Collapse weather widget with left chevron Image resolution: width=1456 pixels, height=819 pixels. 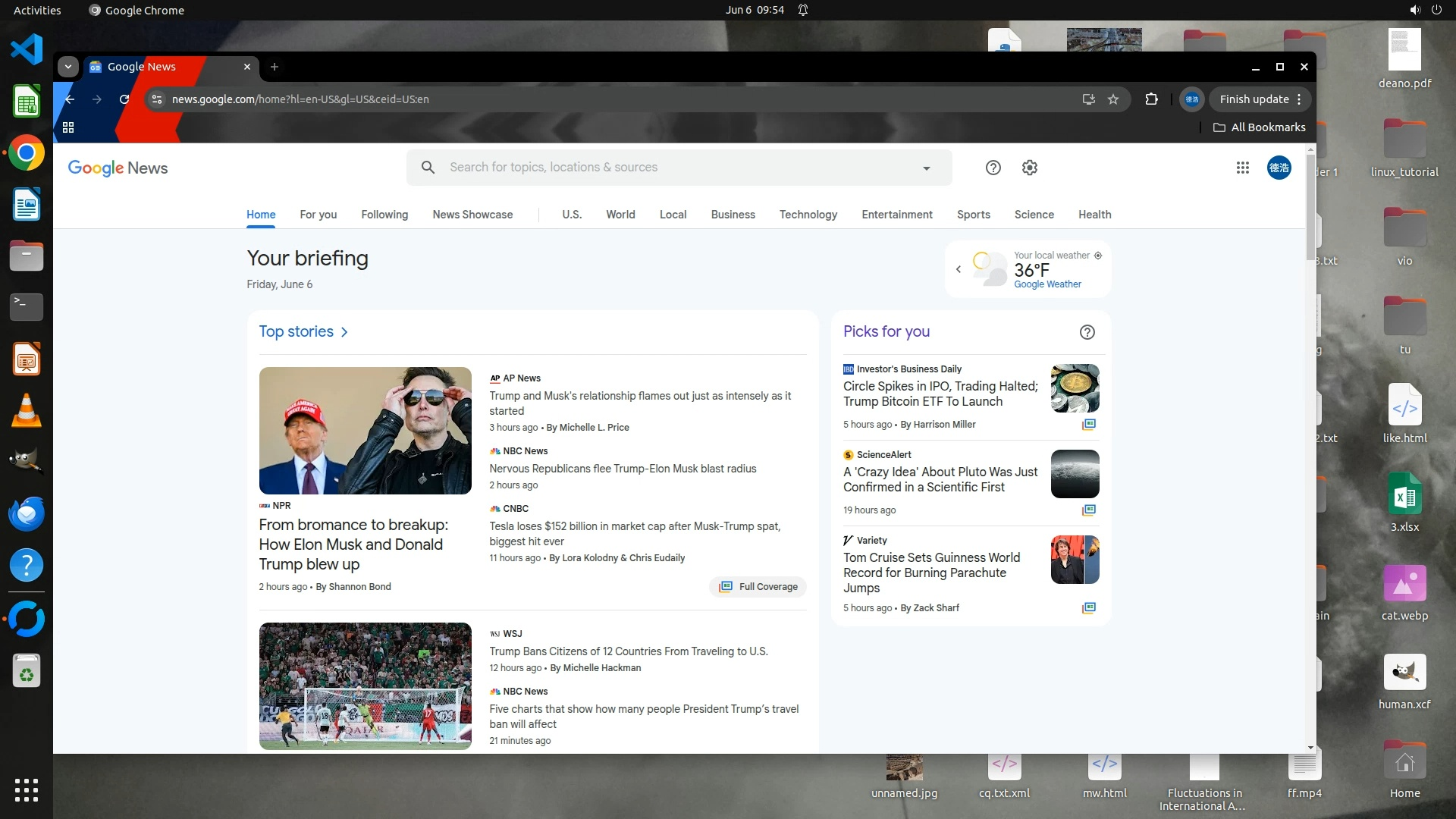point(959,269)
